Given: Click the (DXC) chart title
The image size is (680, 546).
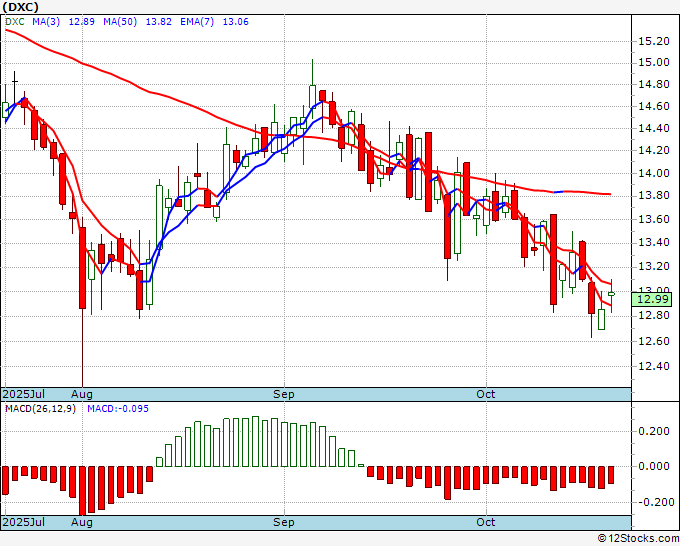Looking at the screenshot, I should (x=20, y=7).
